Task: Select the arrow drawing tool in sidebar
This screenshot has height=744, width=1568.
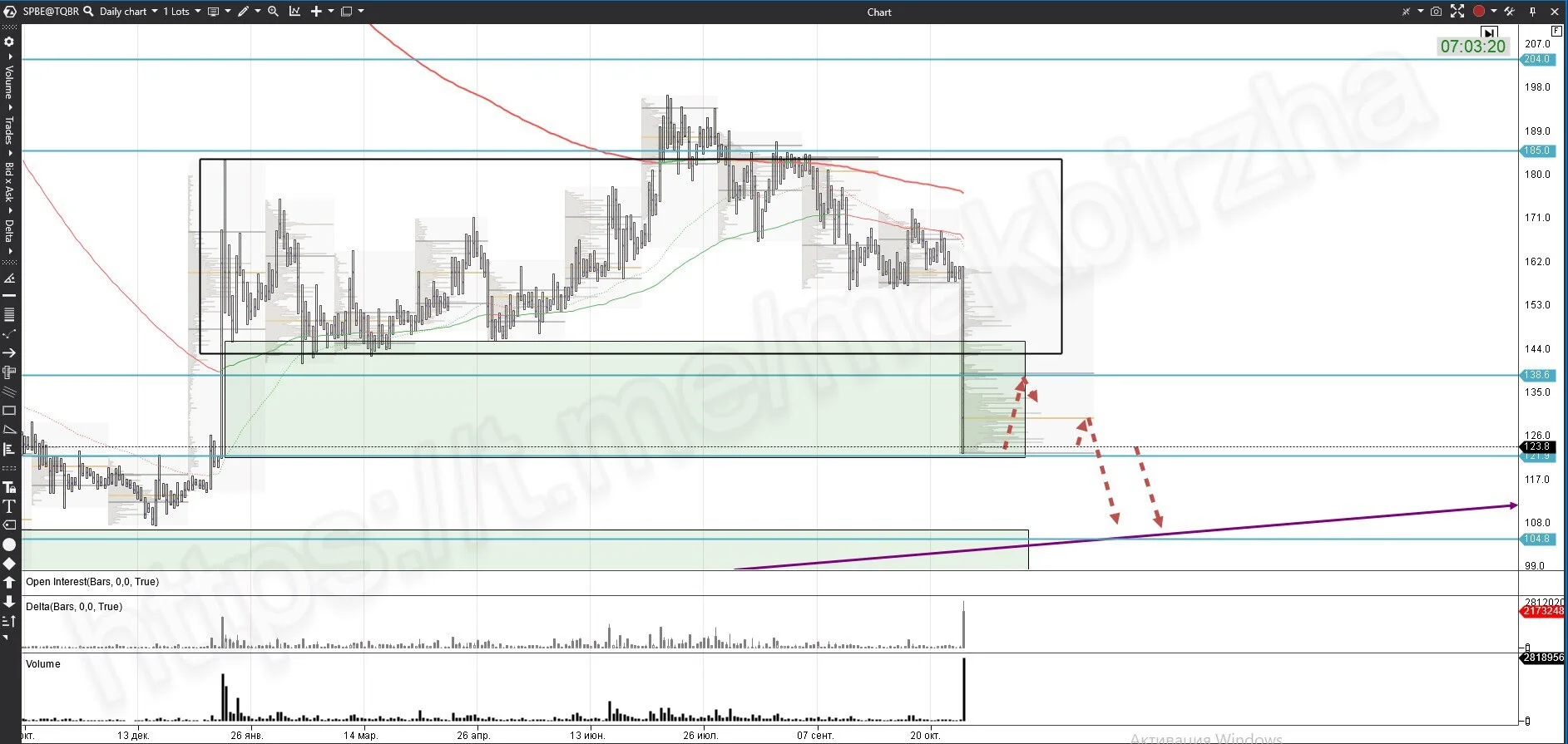Action: 9,352
